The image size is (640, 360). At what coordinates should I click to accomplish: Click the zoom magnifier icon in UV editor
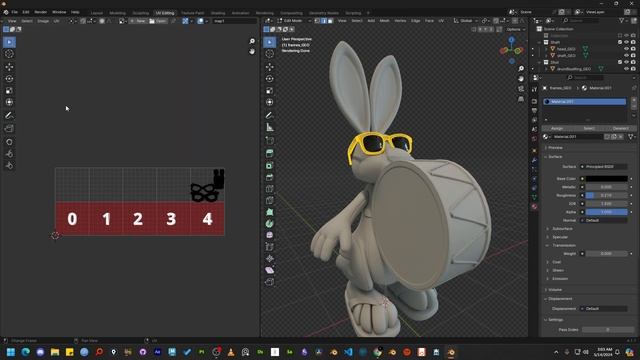coord(252,41)
